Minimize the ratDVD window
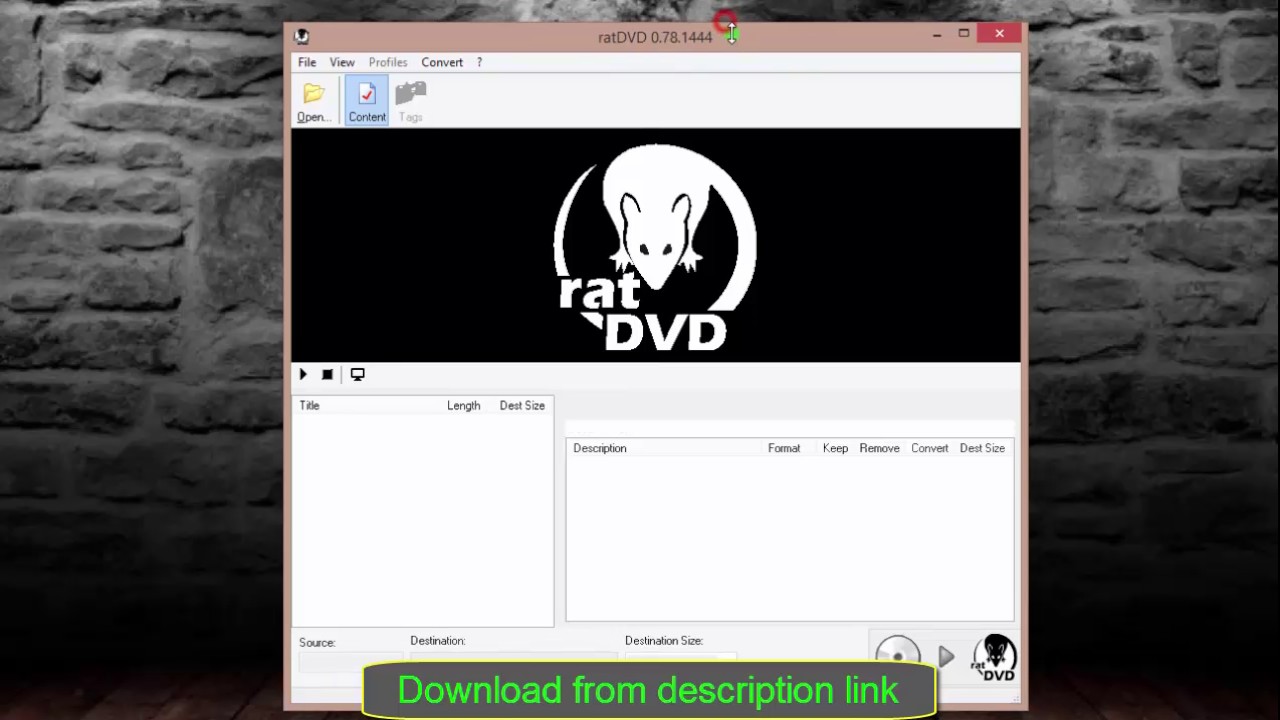 point(937,35)
